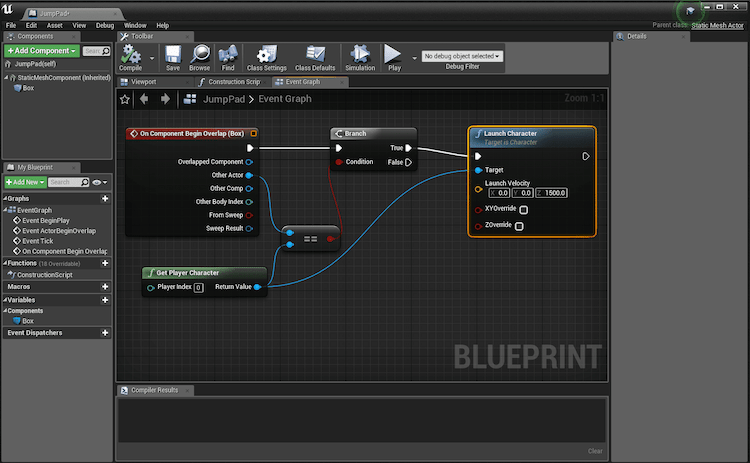Click From Sweep boolean pin
The height and width of the screenshot is (463, 750).
[x=249, y=215]
